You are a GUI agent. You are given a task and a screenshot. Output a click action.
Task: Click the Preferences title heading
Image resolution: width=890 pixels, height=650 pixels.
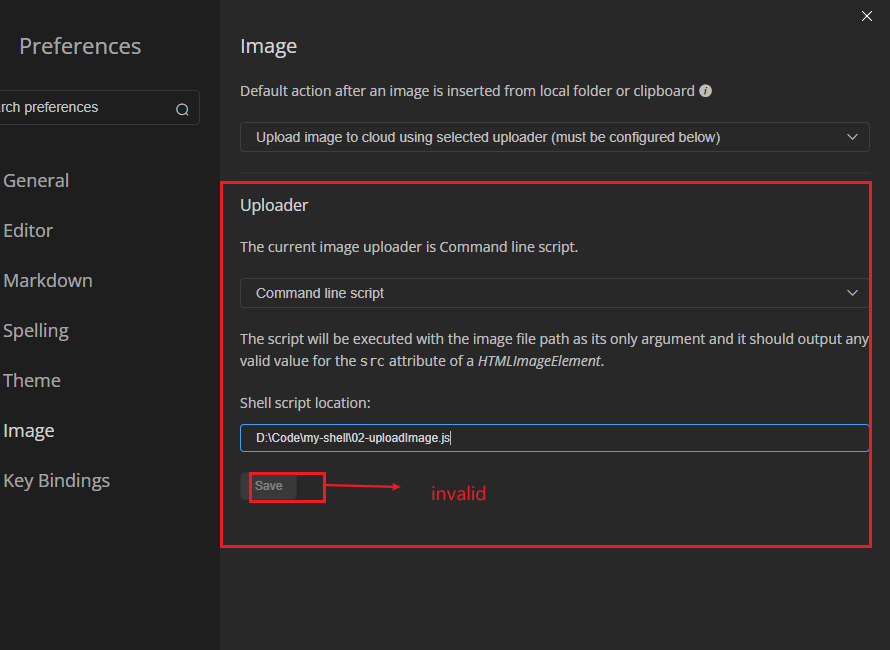click(79, 46)
